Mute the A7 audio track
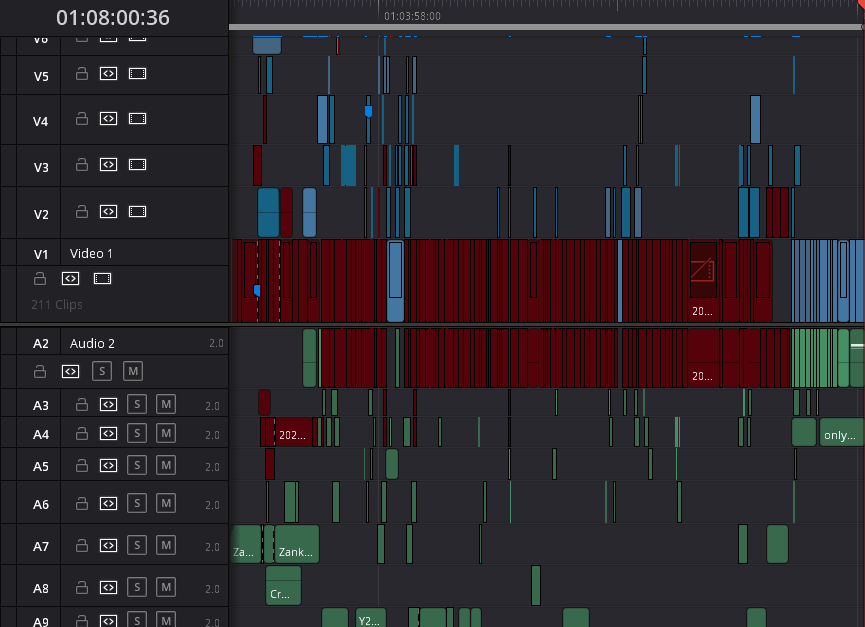 (166, 545)
